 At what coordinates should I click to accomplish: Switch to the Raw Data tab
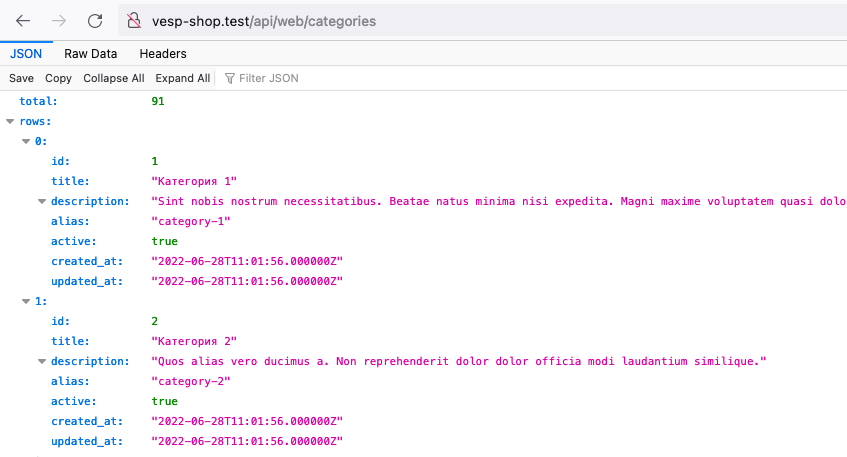(90, 54)
